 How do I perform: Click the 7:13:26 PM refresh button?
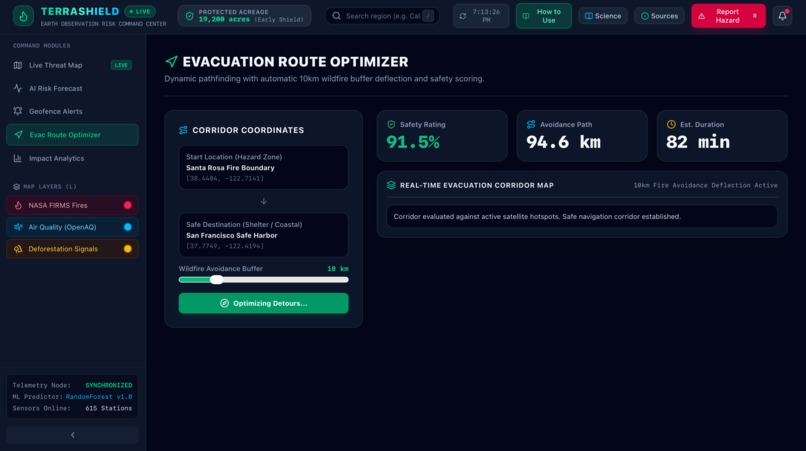click(x=481, y=16)
